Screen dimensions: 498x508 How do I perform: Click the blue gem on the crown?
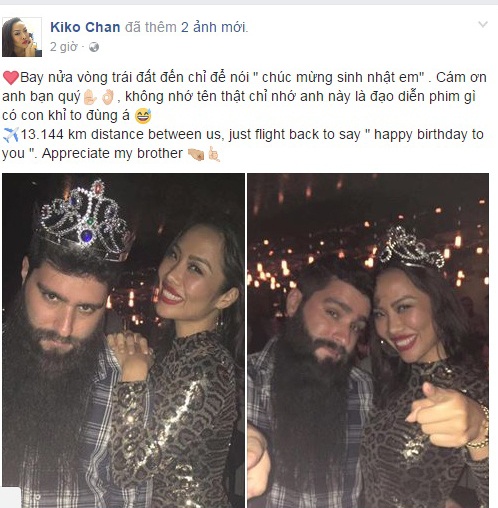click(86, 236)
